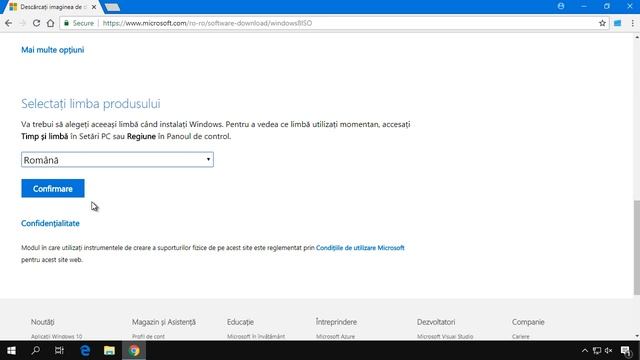Open Task View on the taskbar
640x360 pixels.
point(59,351)
